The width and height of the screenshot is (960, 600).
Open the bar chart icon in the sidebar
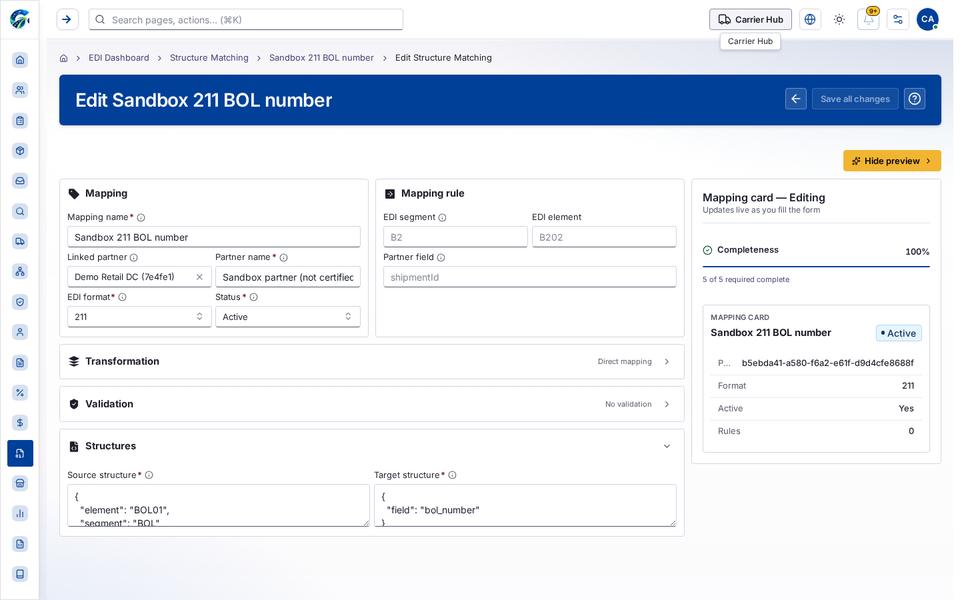[20, 513]
